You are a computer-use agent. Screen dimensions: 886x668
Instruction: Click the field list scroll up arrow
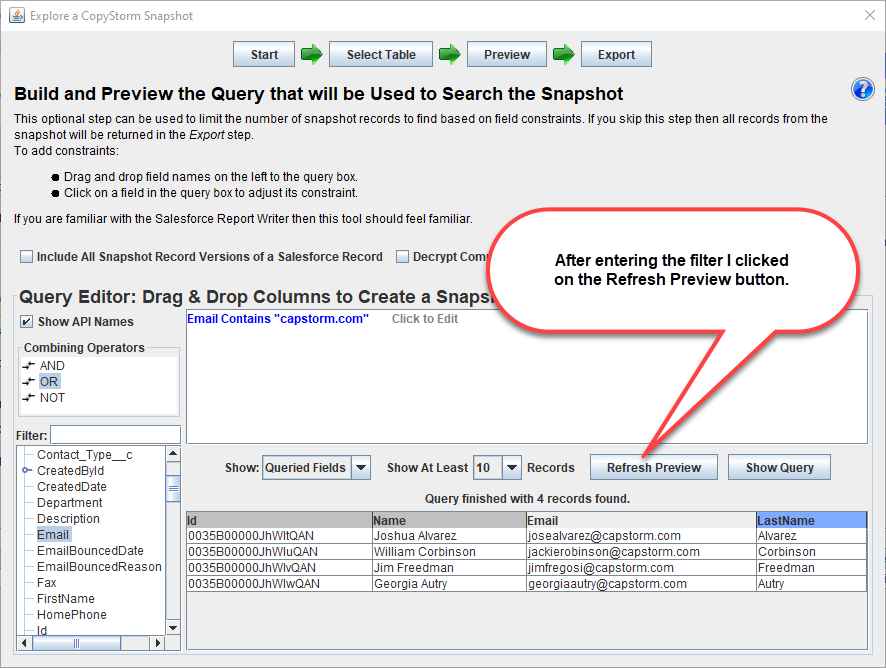pos(173,453)
